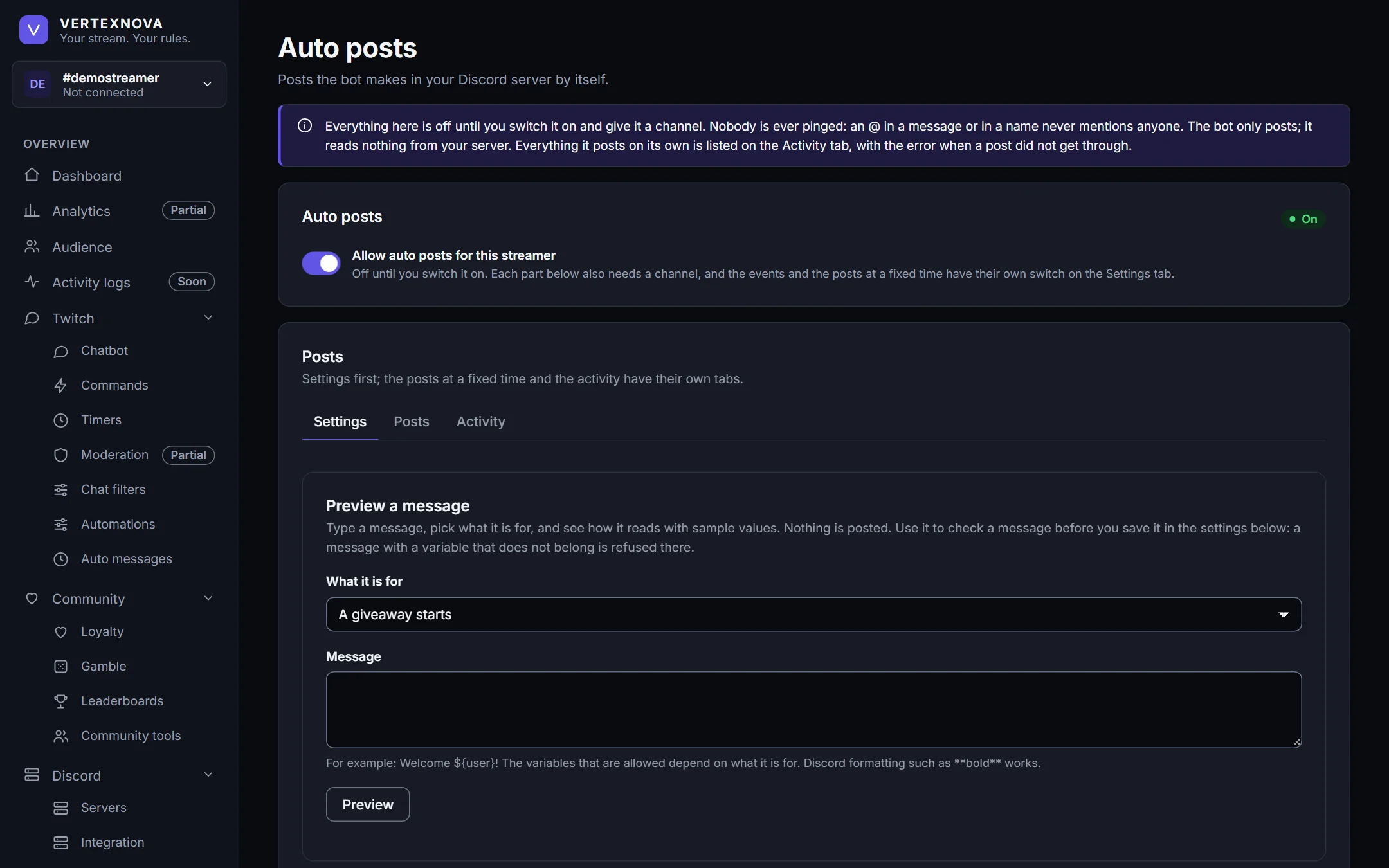This screenshot has height=868, width=1389.
Task: Click the Automations sliders icon
Action: point(60,525)
